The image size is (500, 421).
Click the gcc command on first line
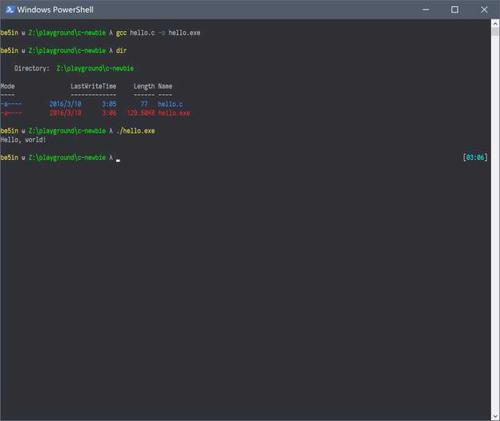pos(121,33)
